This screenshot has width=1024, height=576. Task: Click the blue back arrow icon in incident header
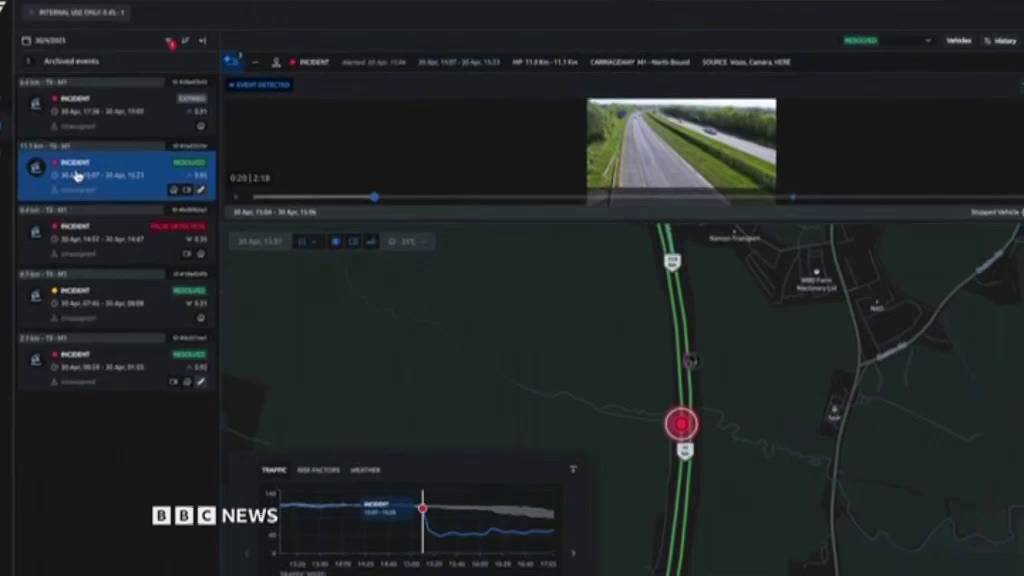232,62
